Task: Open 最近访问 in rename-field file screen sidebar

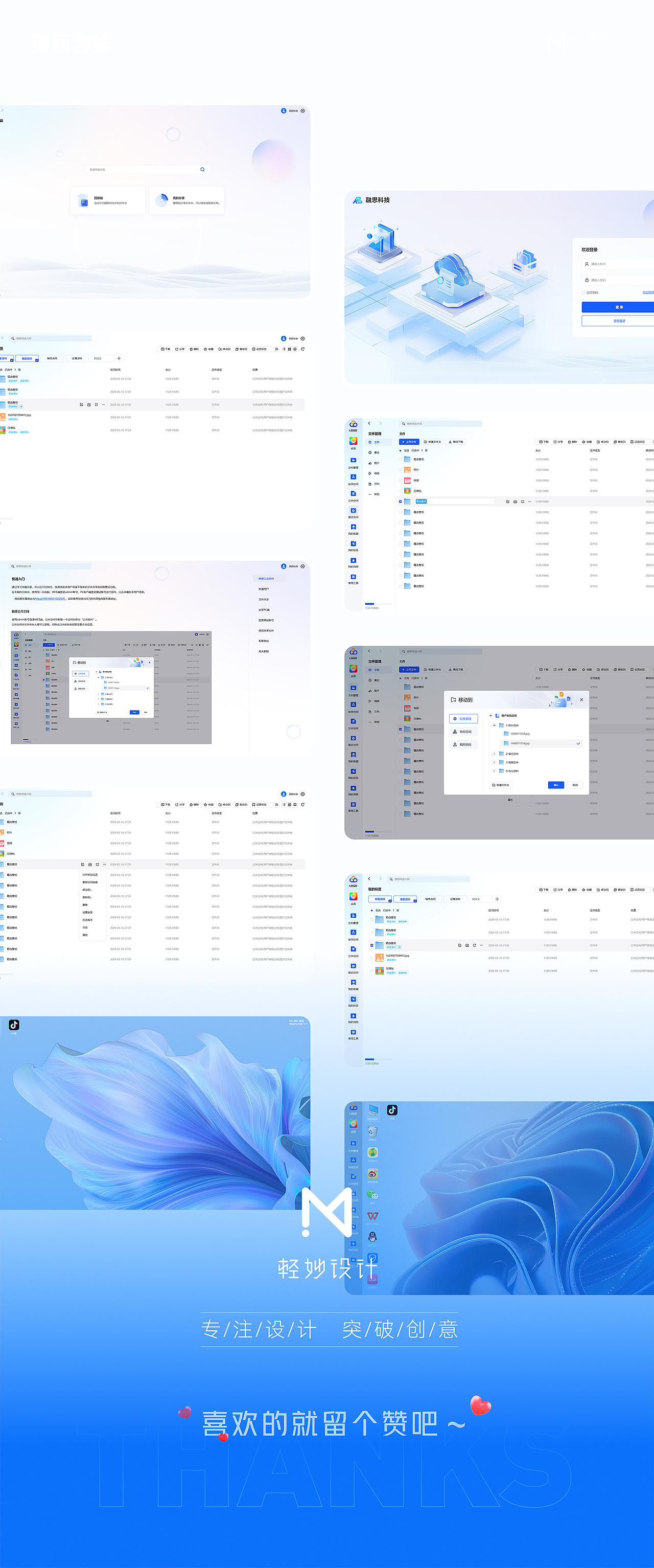Action: [353, 512]
